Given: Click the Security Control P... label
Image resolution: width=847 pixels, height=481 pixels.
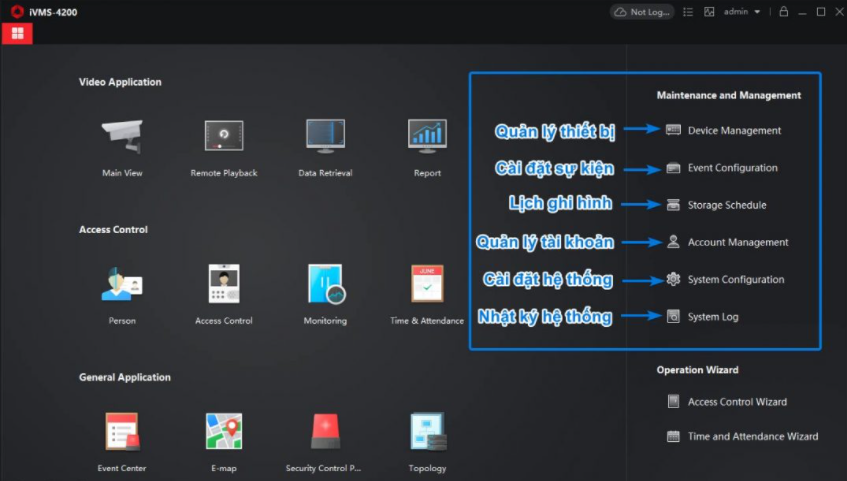Looking at the screenshot, I should tap(323, 468).
